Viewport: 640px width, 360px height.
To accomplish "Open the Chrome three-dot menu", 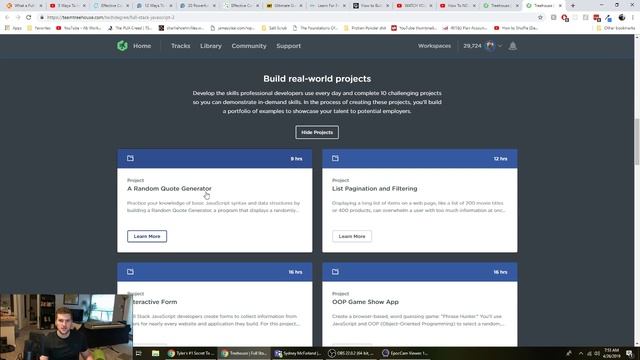I will [633, 18].
